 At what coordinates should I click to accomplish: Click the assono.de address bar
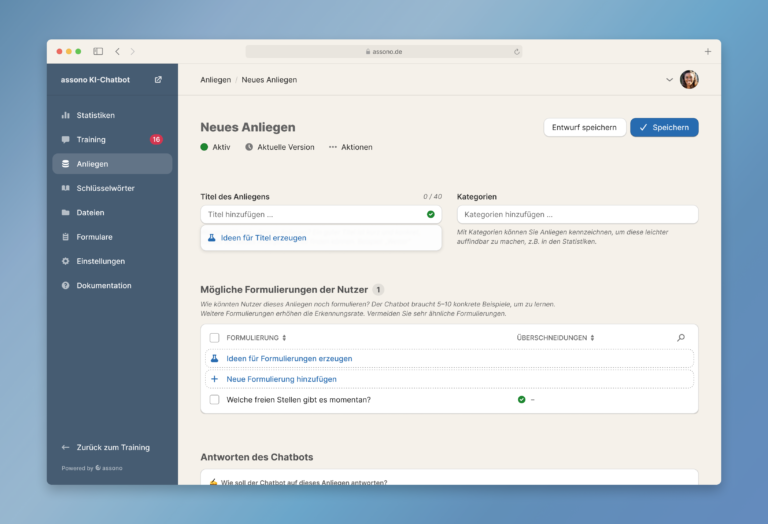click(384, 51)
